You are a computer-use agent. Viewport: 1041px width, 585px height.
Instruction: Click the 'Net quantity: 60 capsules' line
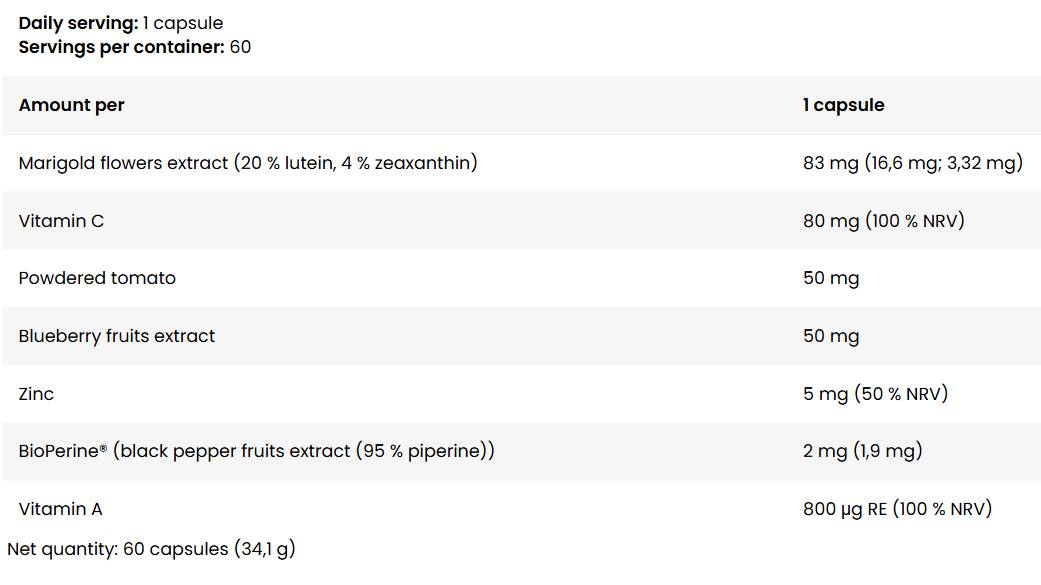point(151,549)
